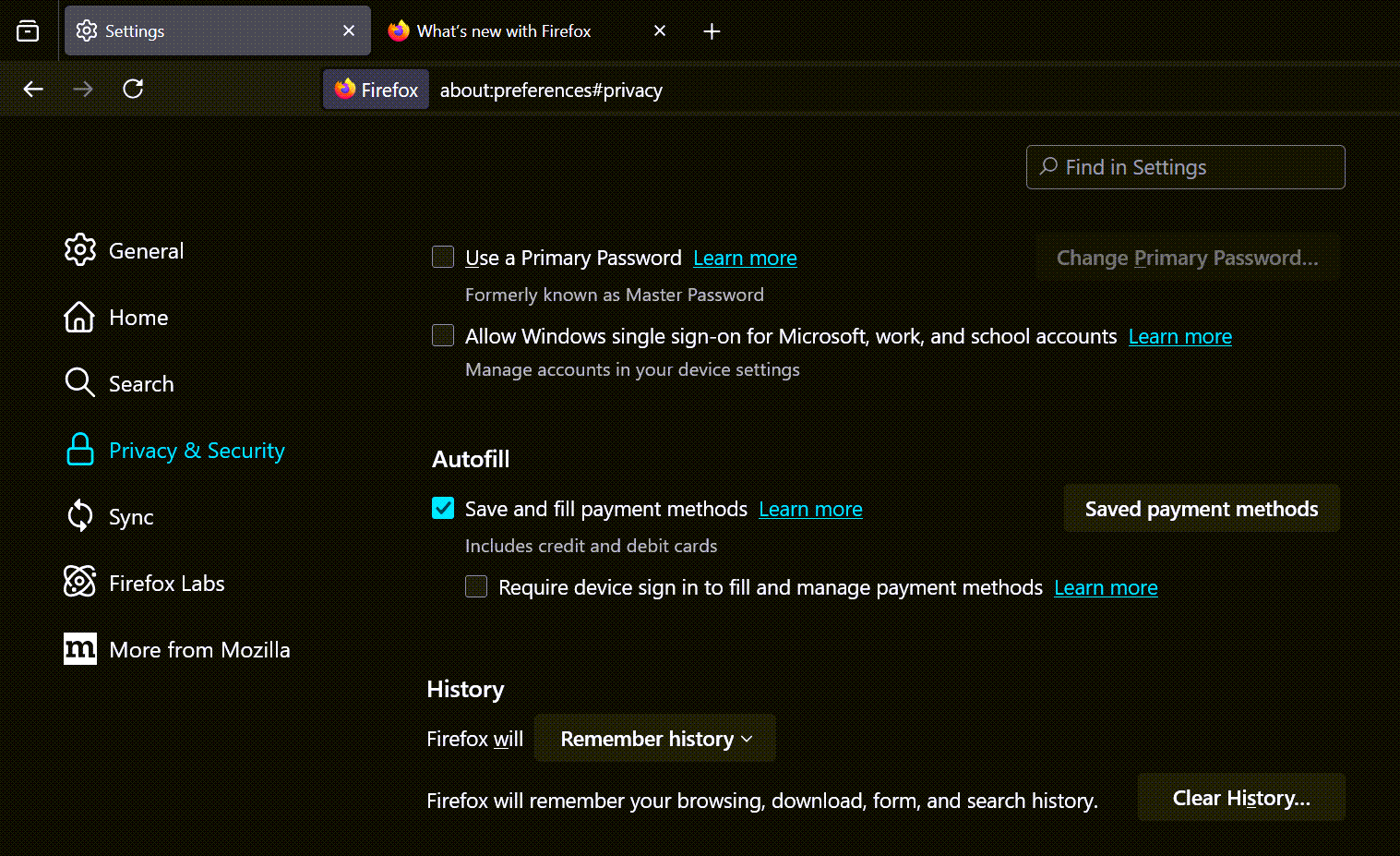Reload the current page
Screen dimensions: 1400x856
133,89
